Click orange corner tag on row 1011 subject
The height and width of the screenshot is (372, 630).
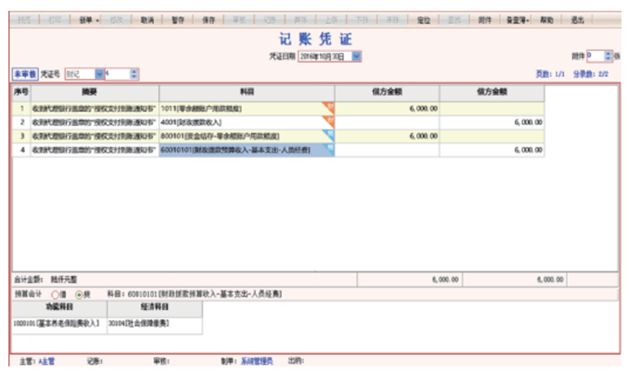point(329,107)
